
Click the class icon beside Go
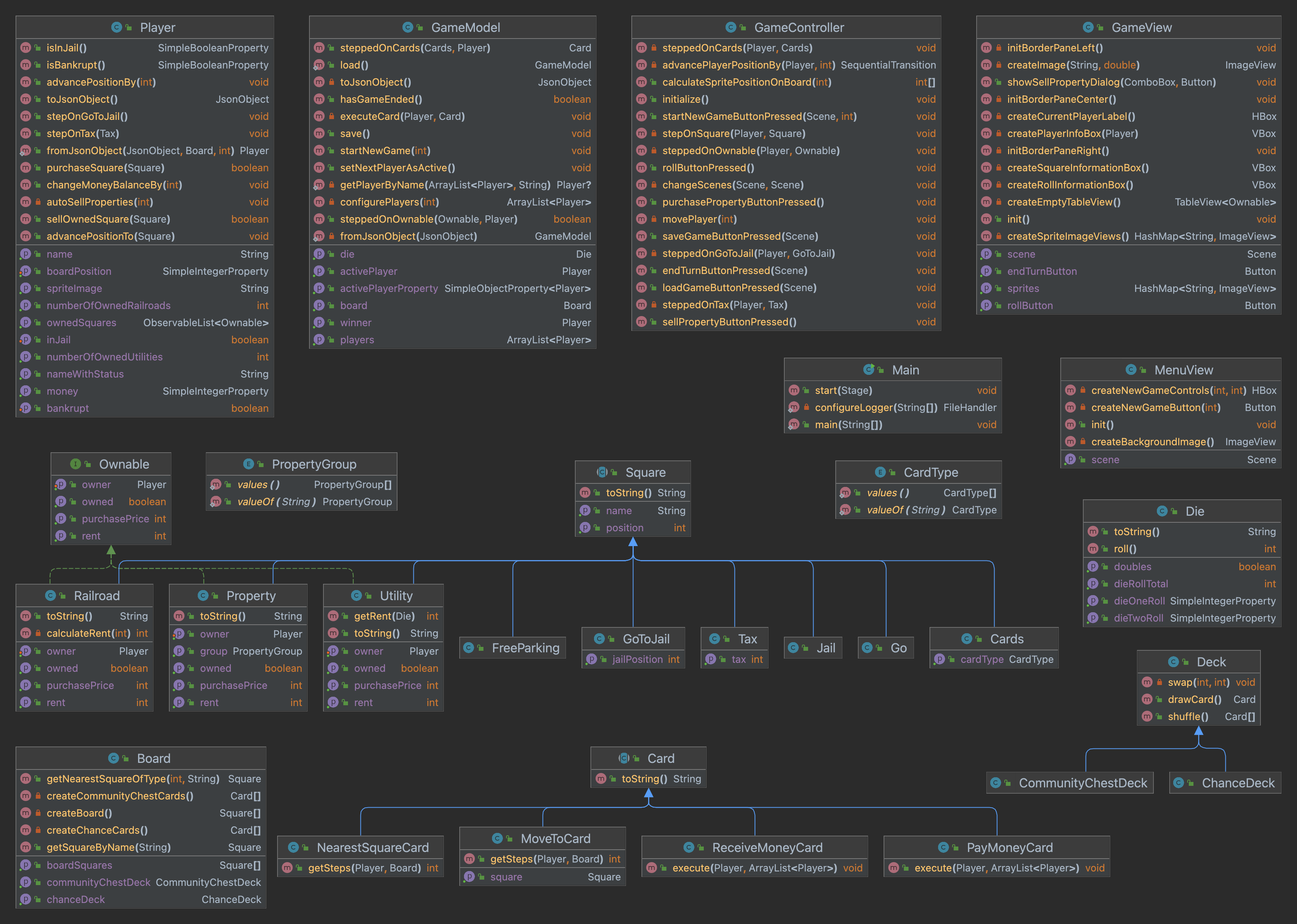tap(868, 648)
